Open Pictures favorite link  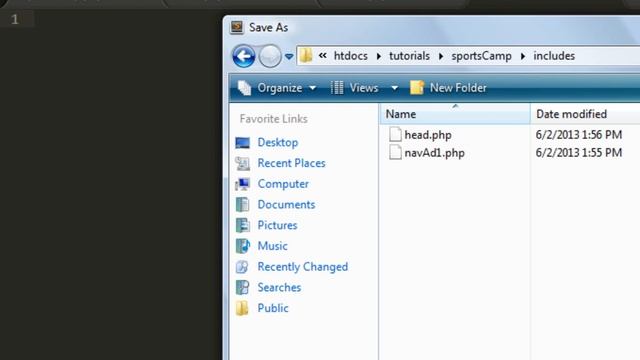pyautogui.click(x=277, y=225)
